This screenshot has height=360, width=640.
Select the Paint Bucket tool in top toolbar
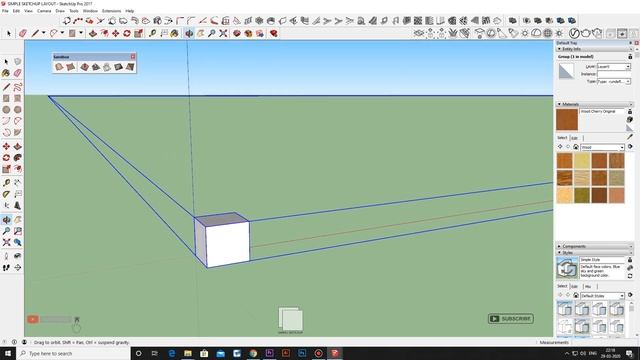pos(175,33)
